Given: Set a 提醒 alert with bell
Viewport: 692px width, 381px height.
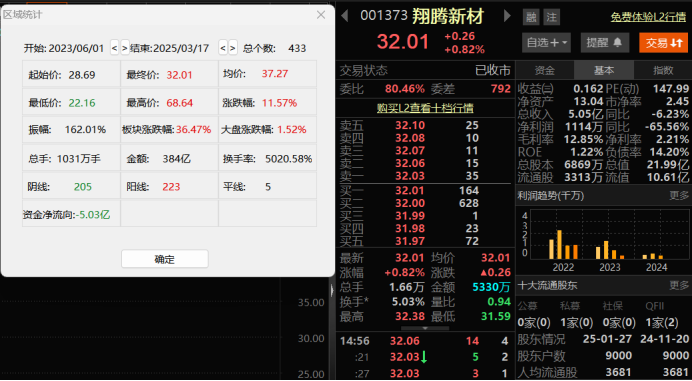Looking at the screenshot, I should [605, 43].
